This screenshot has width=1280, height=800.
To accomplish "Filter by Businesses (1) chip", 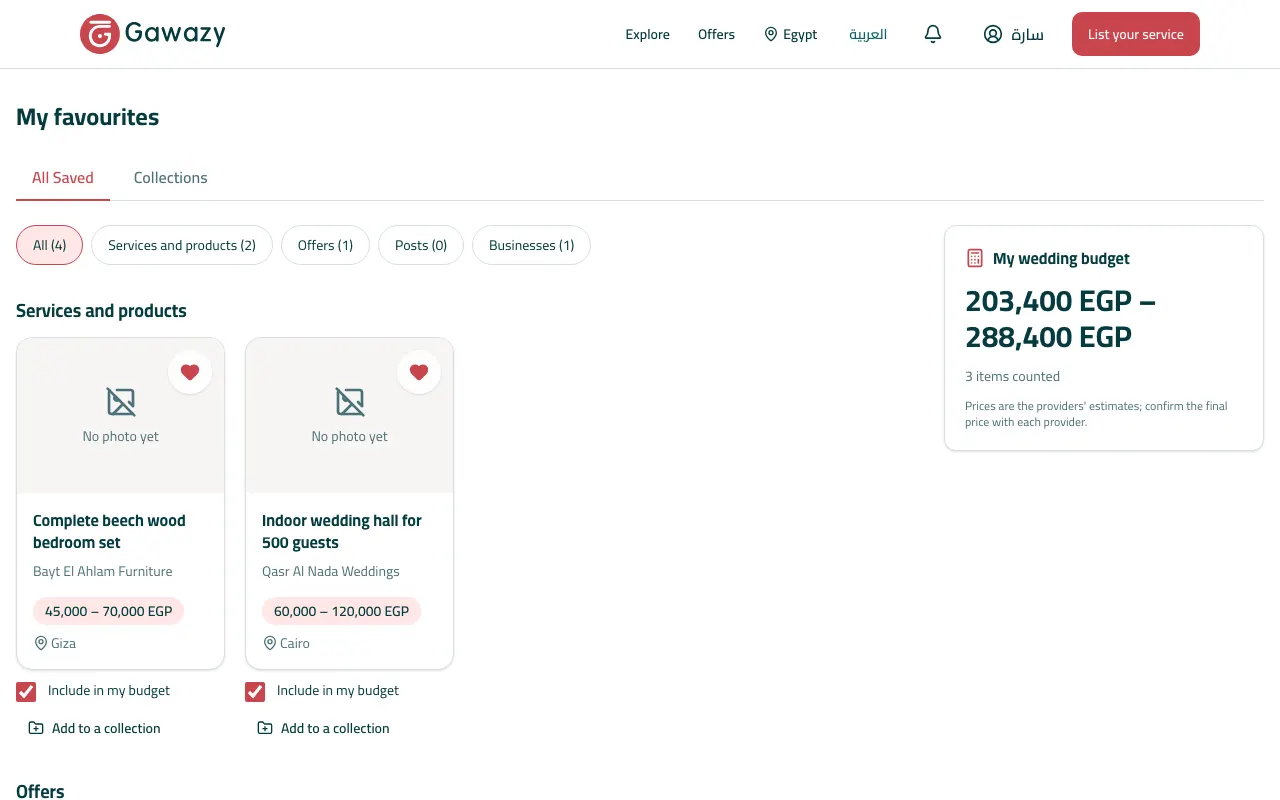I will click(531, 245).
